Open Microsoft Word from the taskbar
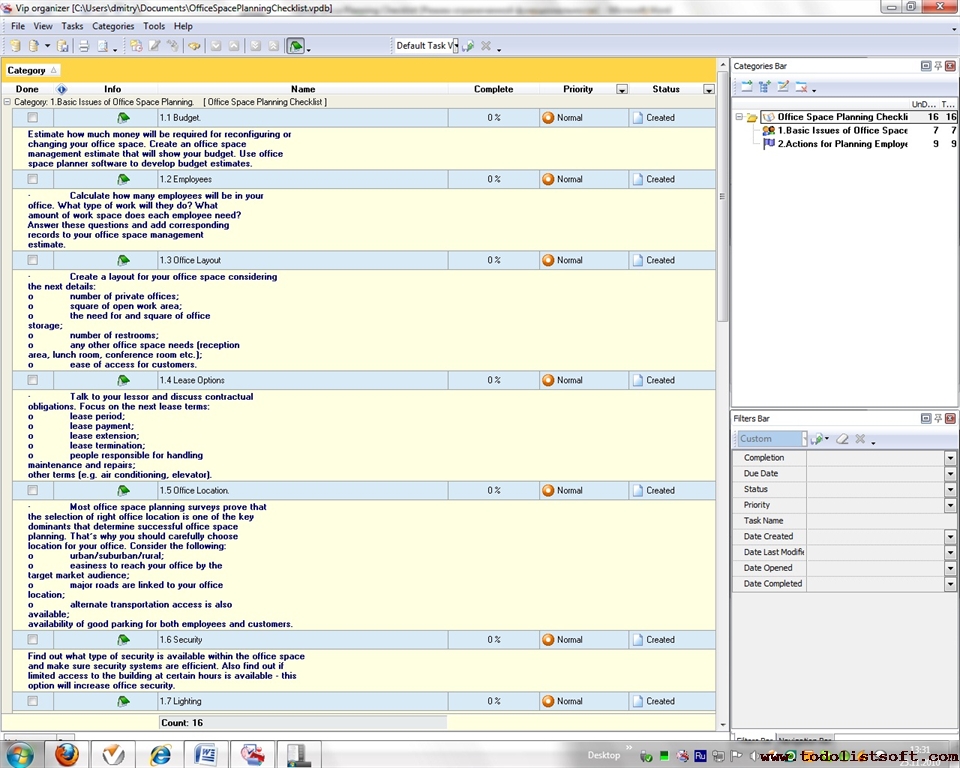960x768 pixels. tap(207, 754)
